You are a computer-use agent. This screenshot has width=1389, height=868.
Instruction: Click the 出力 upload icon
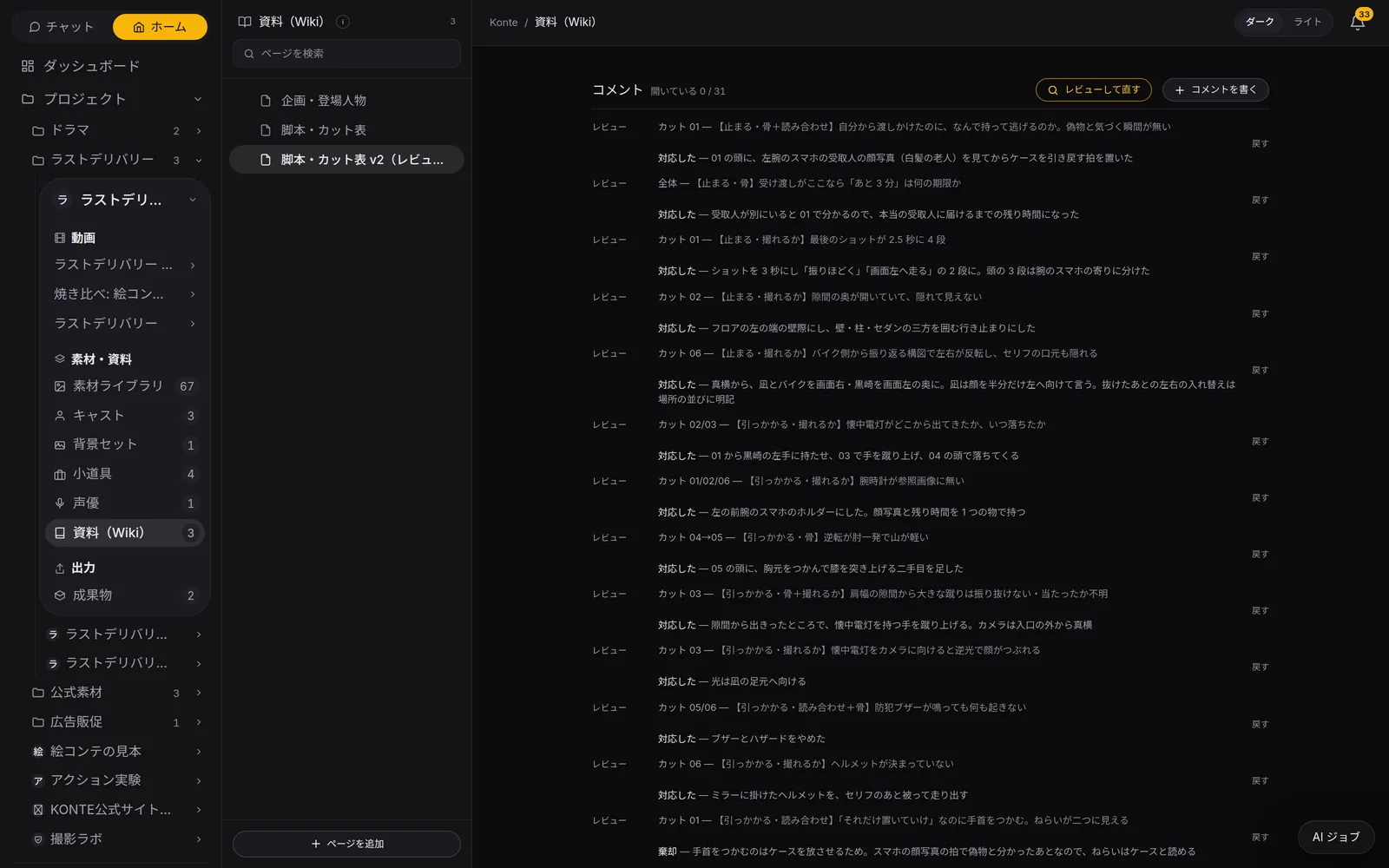pyautogui.click(x=60, y=569)
